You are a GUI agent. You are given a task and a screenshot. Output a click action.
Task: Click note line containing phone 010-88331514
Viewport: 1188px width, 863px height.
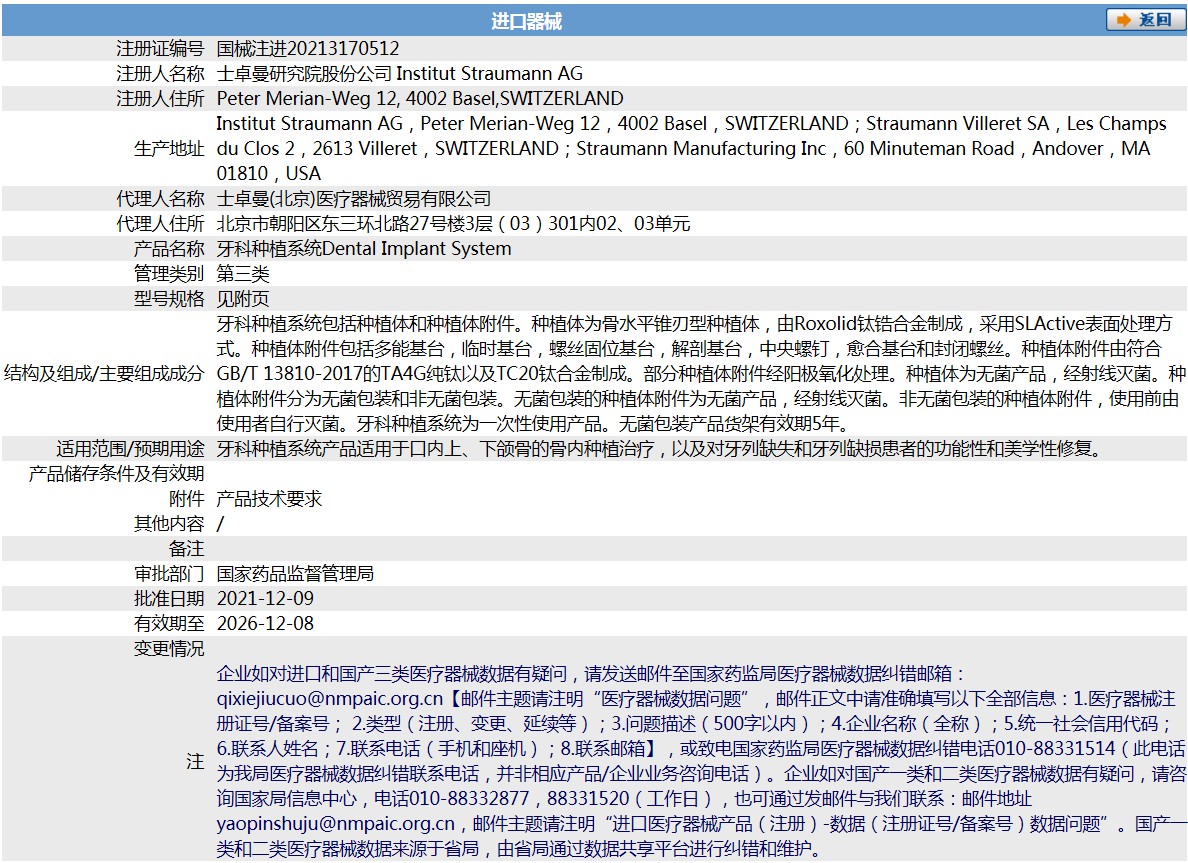[701, 749]
